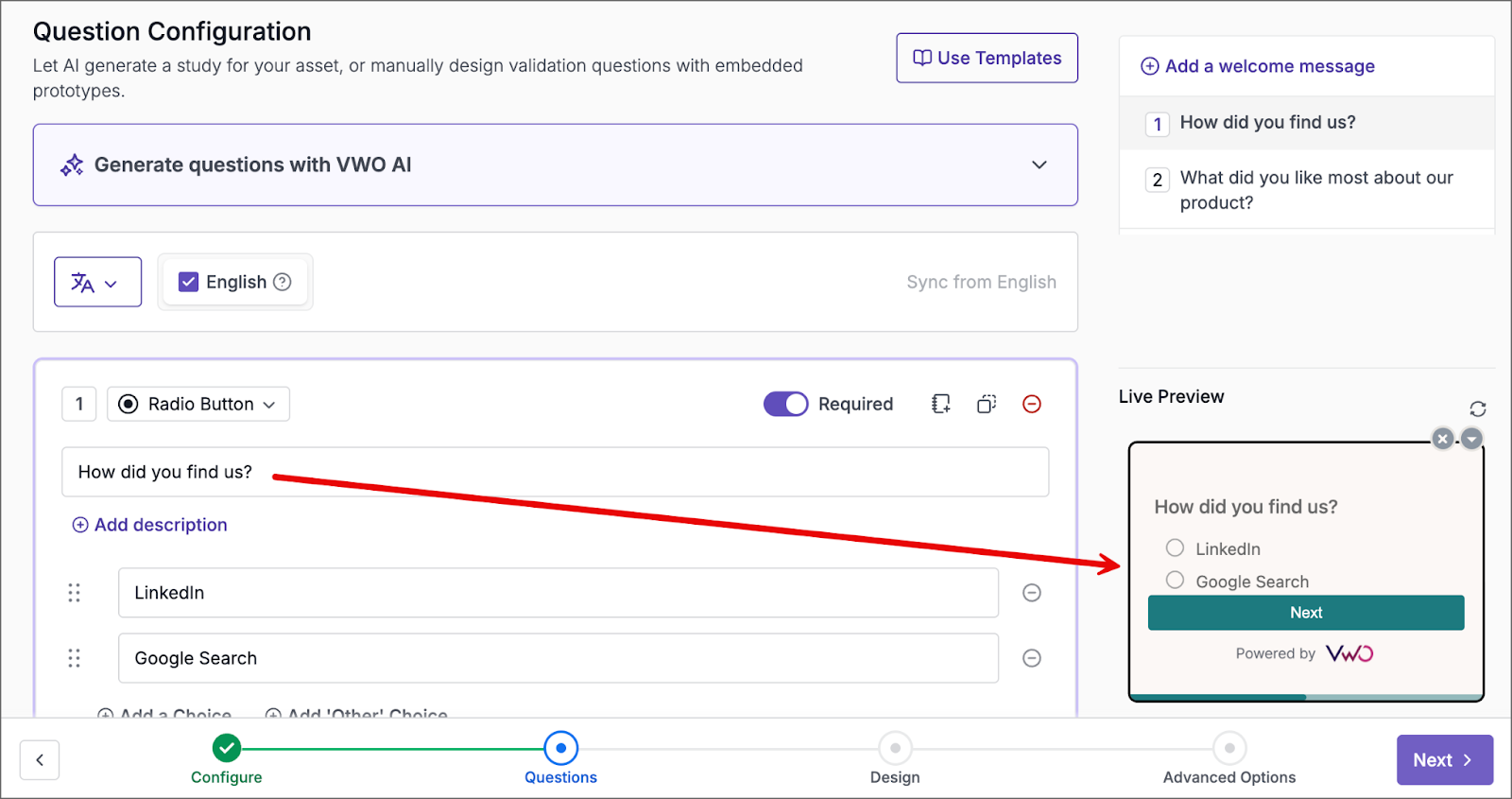Refresh the Live Preview
Viewport: 1512px width, 799px height.
[1478, 408]
